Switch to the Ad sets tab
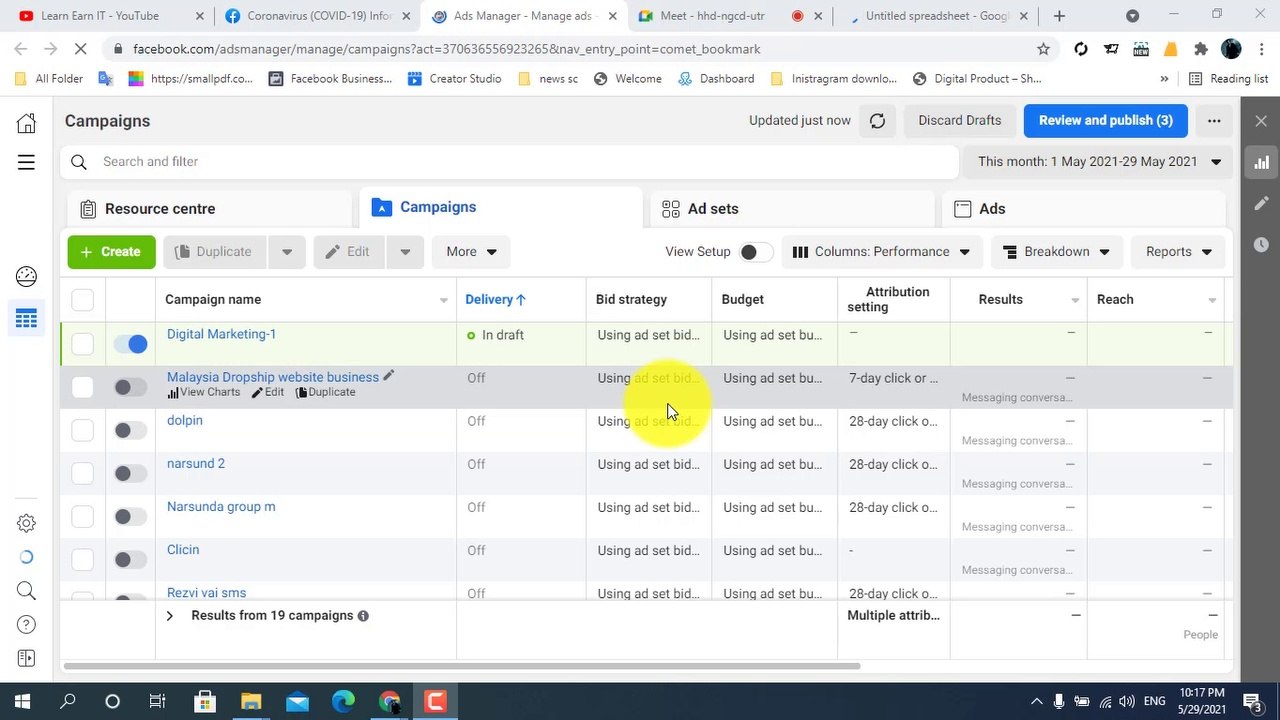 click(792, 209)
